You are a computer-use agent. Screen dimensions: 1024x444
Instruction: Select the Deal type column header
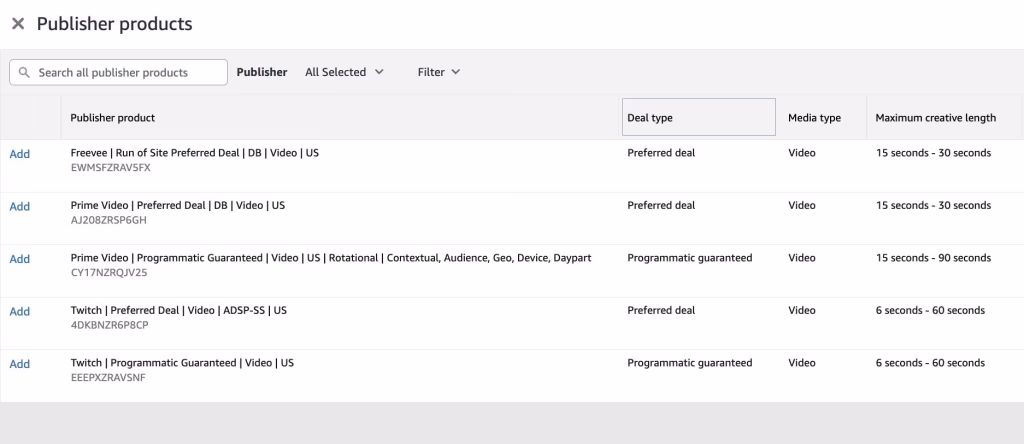coord(699,118)
